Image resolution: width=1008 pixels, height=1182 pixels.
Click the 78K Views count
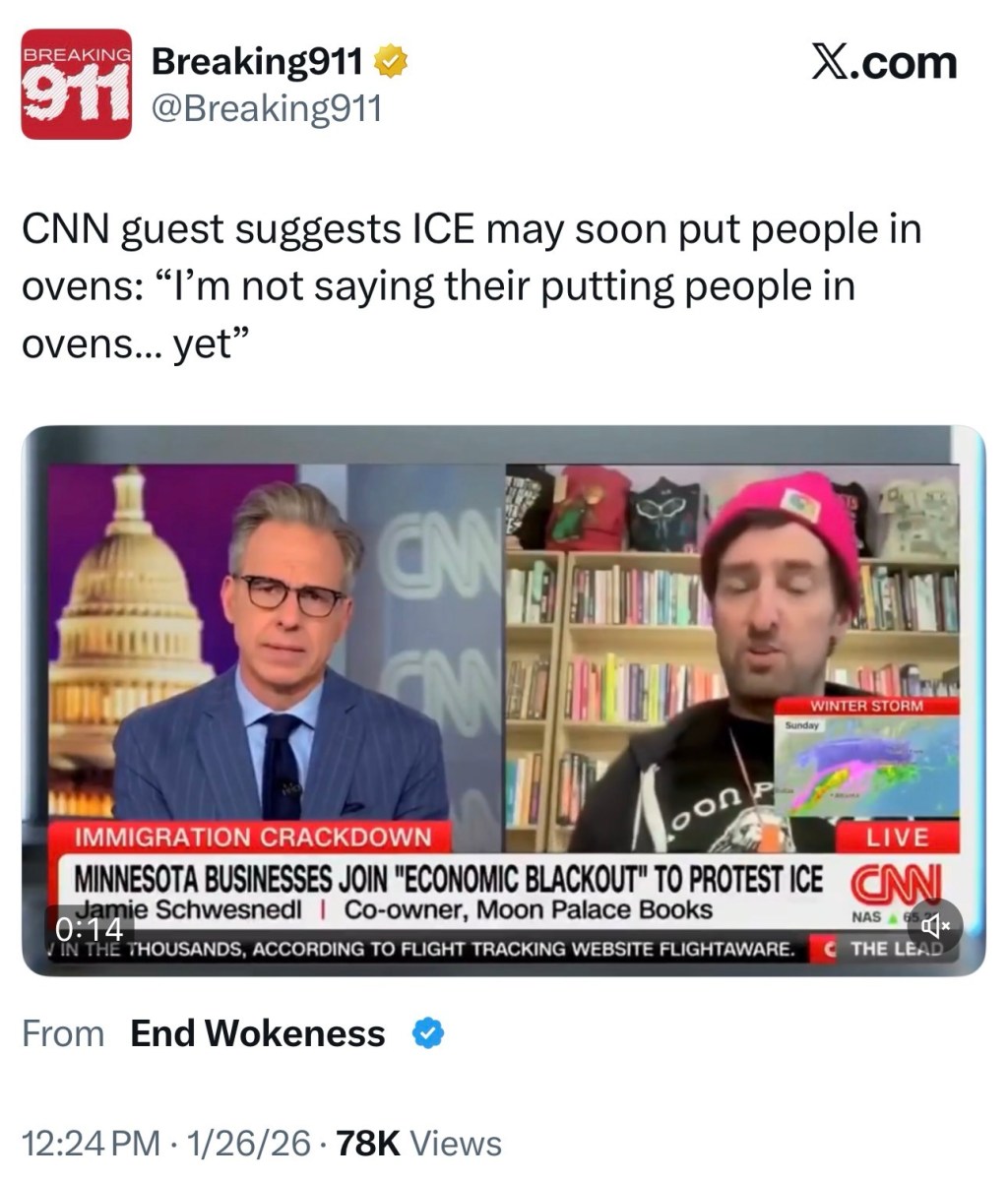point(419,1144)
